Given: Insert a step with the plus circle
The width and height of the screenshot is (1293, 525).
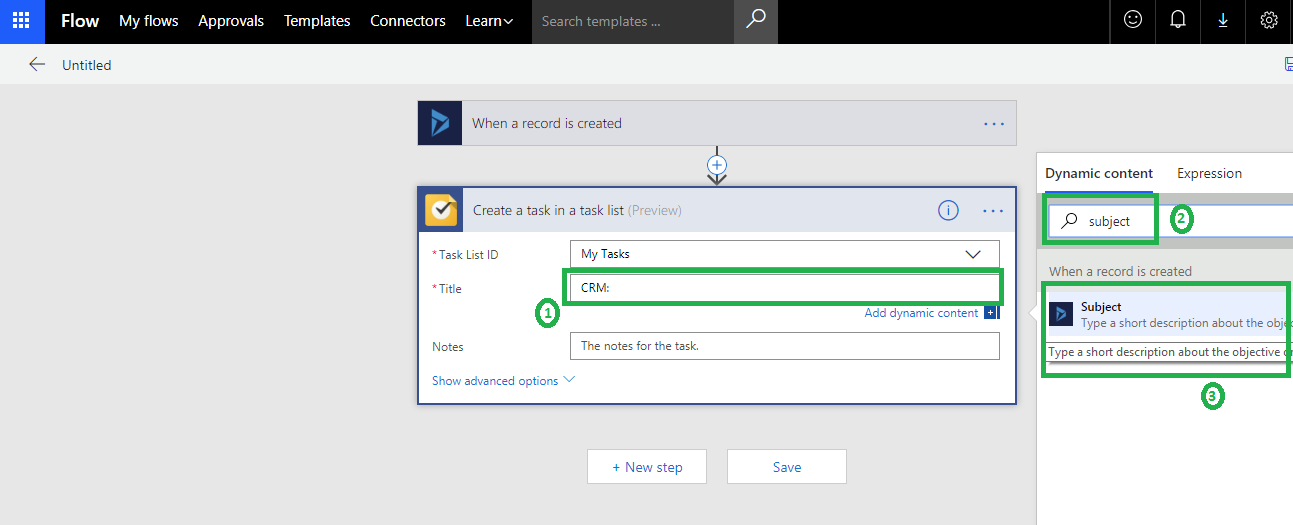Looking at the screenshot, I should (x=717, y=164).
